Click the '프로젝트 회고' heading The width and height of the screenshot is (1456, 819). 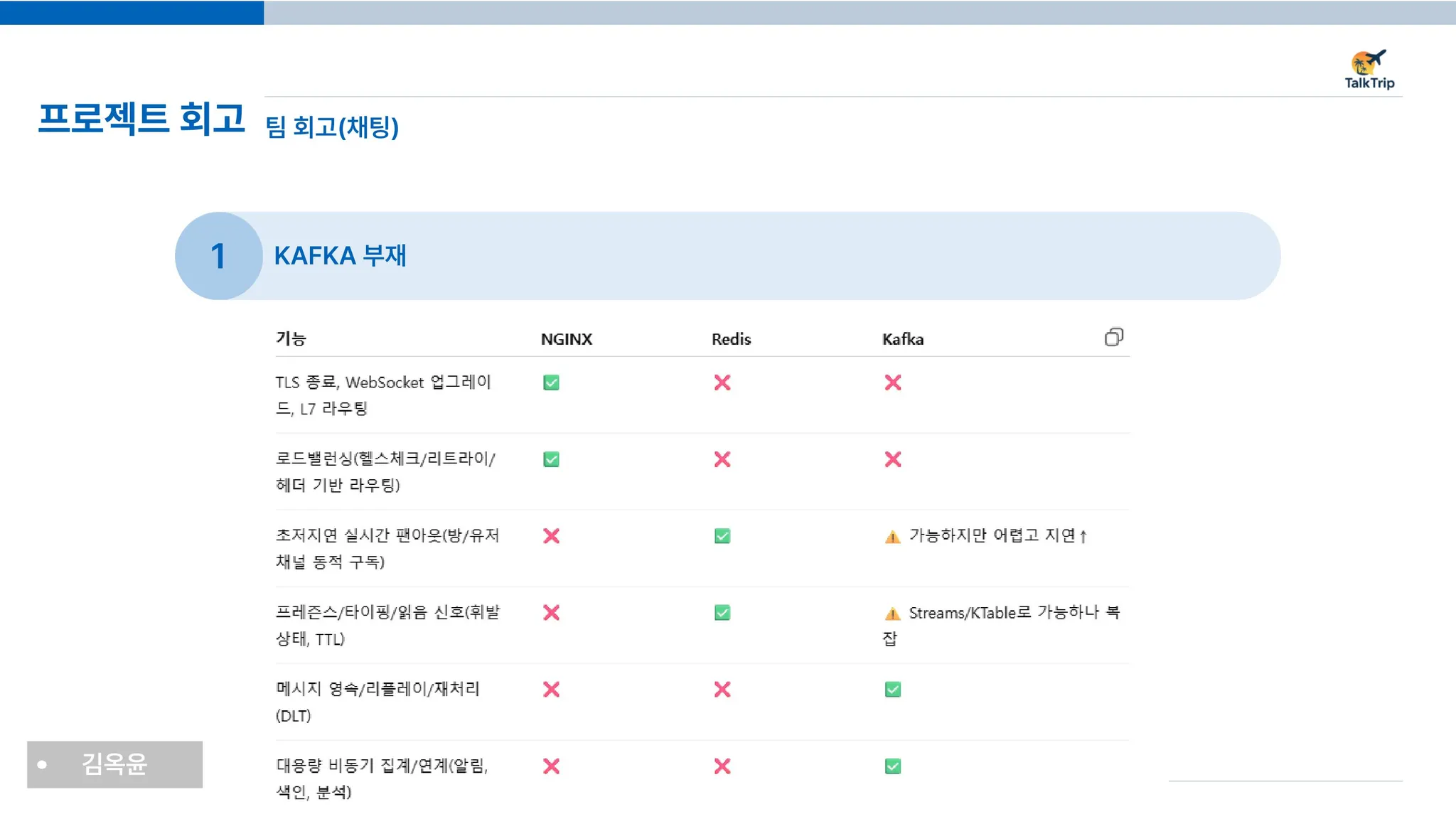pyautogui.click(x=141, y=118)
